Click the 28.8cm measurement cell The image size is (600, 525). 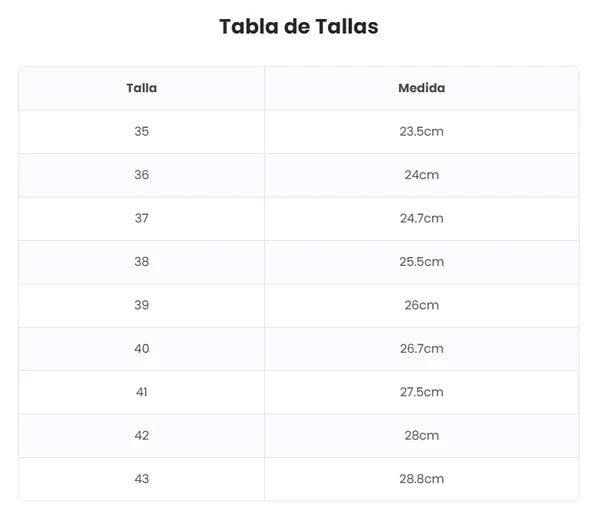click(x=421, y=479)
